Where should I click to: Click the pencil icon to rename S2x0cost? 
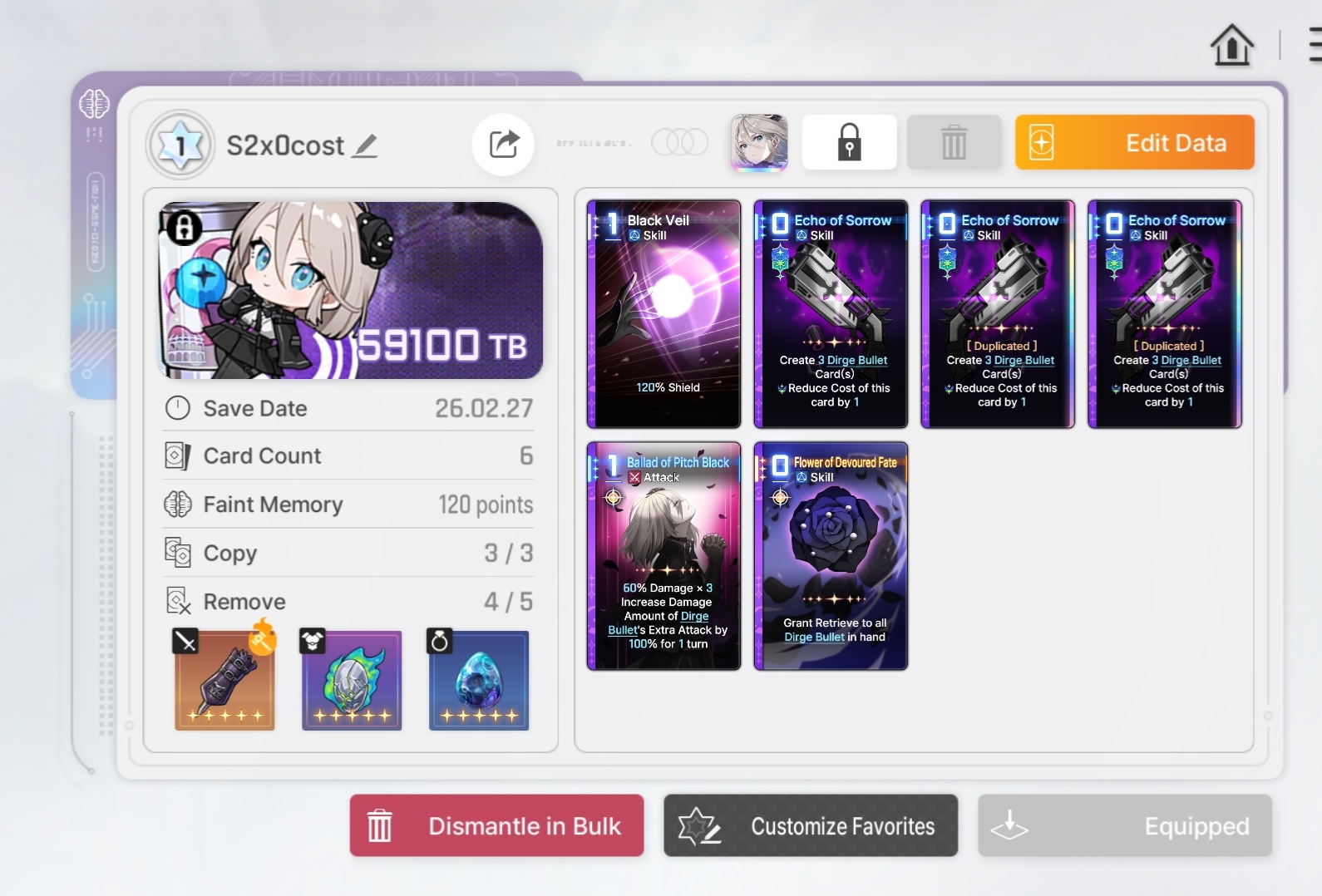[366, 146]
